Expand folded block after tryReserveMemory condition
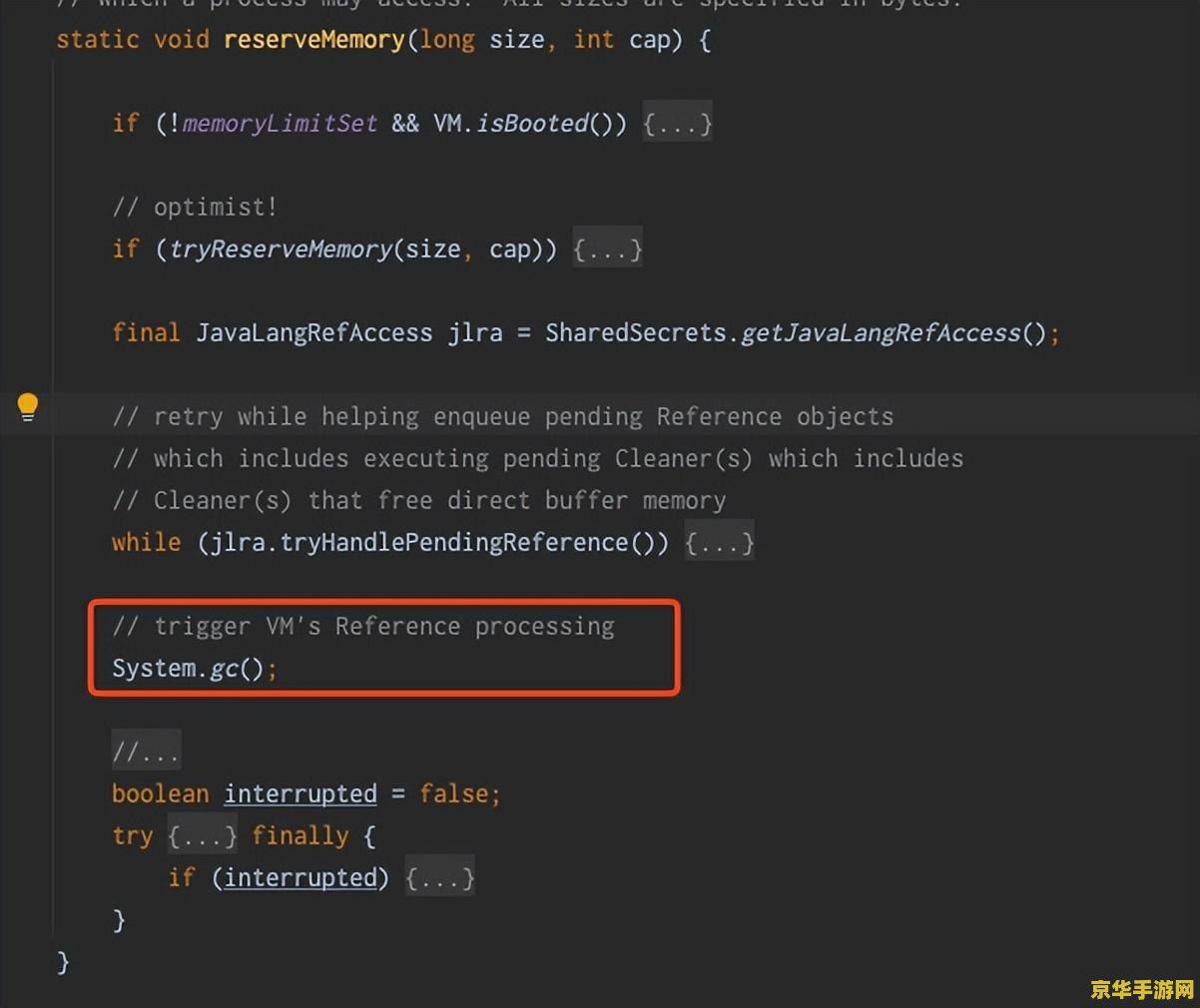1200x1008 pixels. 607,249
